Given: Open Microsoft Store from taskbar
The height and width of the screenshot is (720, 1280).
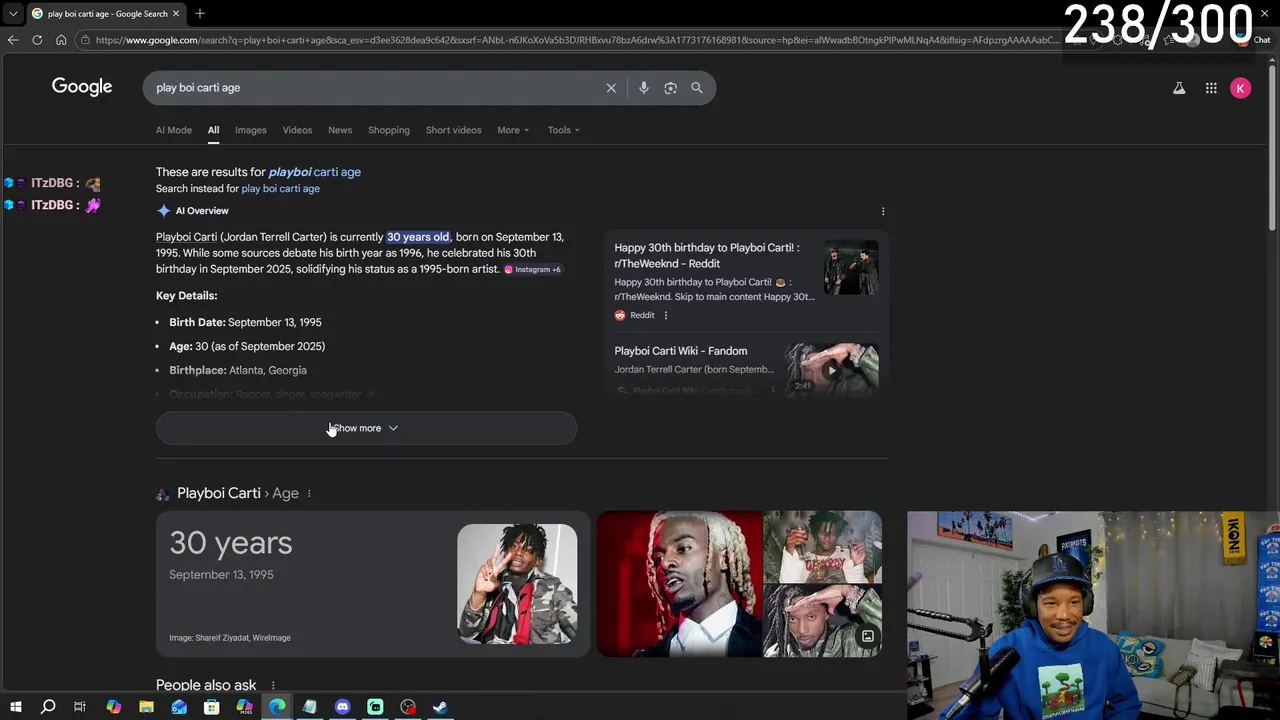Looking at the screenshot, I should (x=212, y=707).
